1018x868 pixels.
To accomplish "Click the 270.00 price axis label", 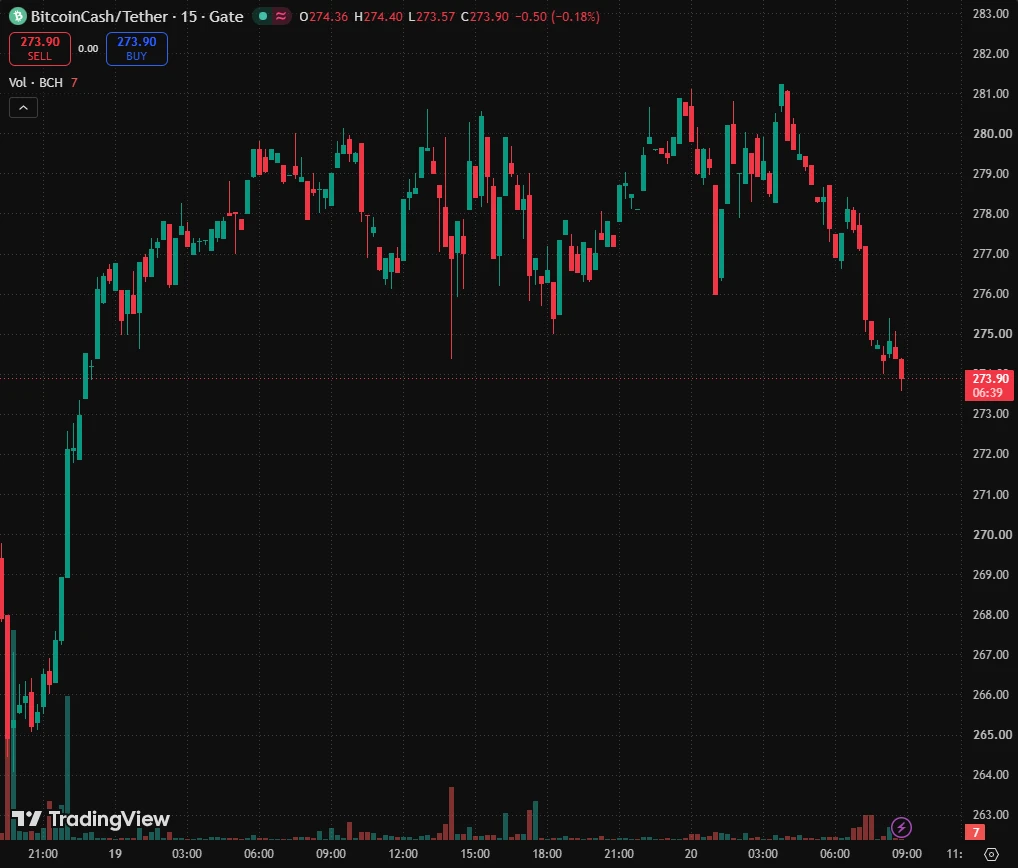I will [x=992, y=534].
